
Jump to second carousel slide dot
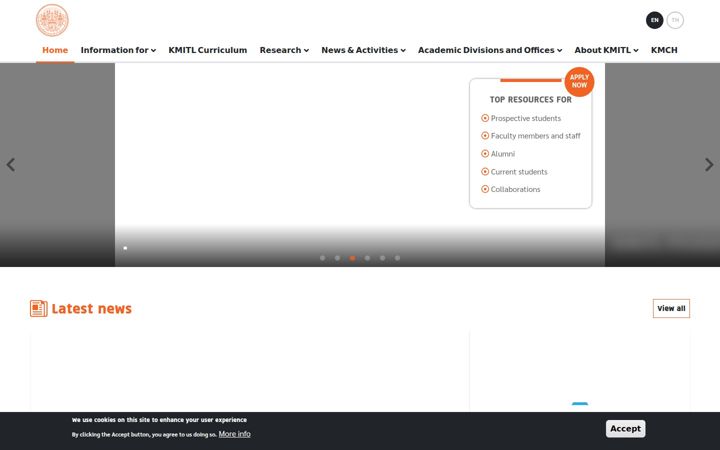point(338,258)
